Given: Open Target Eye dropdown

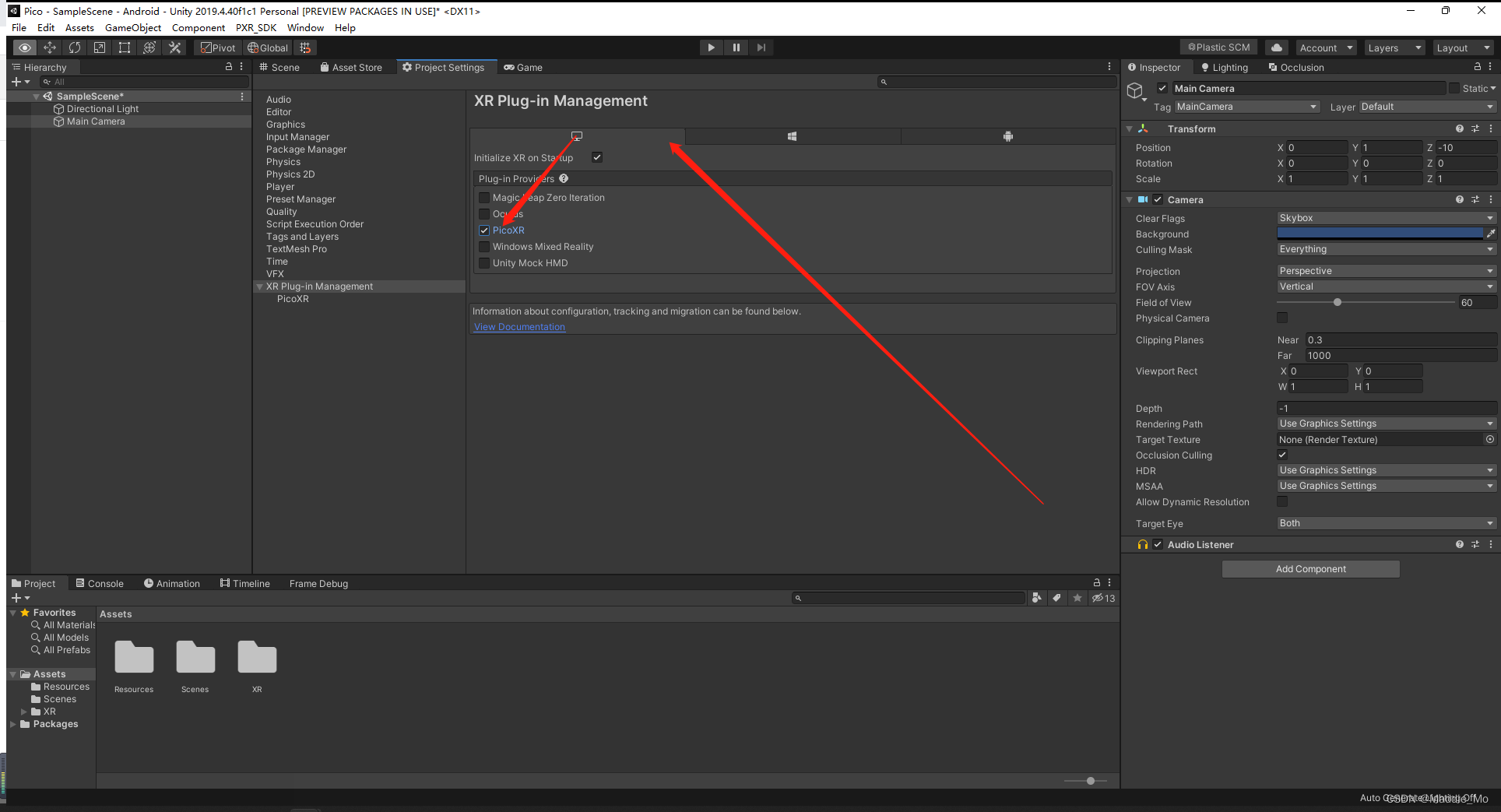Looking at the screenshot, I should [1386, 523].
